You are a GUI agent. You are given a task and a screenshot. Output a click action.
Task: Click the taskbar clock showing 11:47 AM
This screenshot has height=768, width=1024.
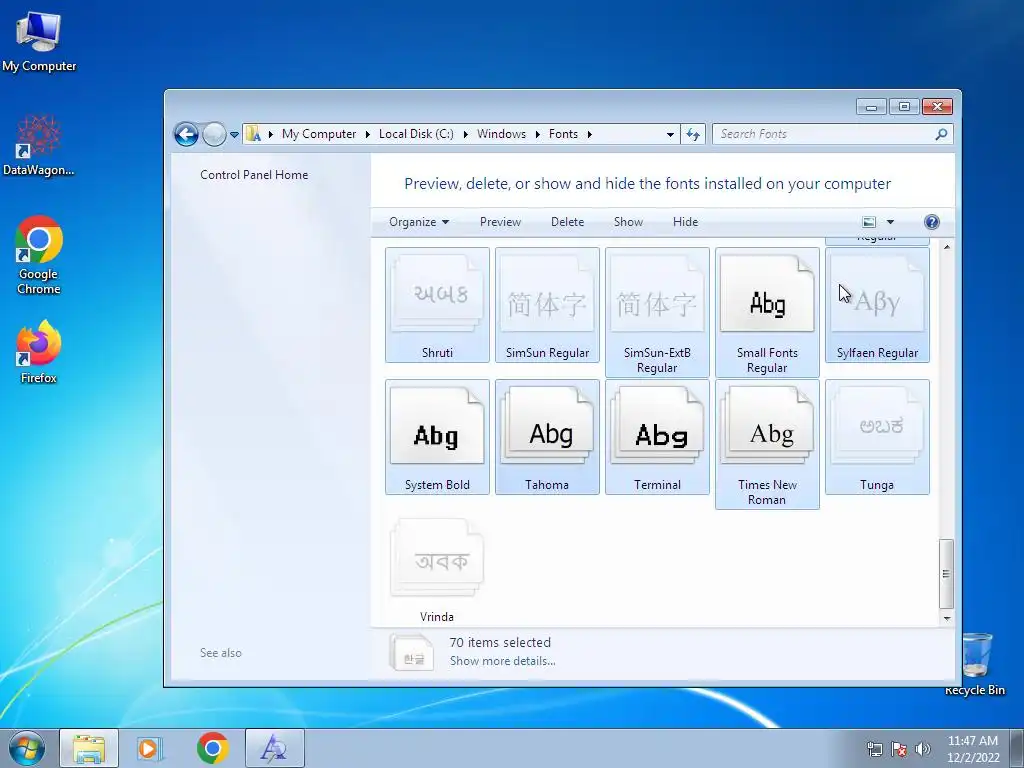pyautogui.click(x=973, y=748)
